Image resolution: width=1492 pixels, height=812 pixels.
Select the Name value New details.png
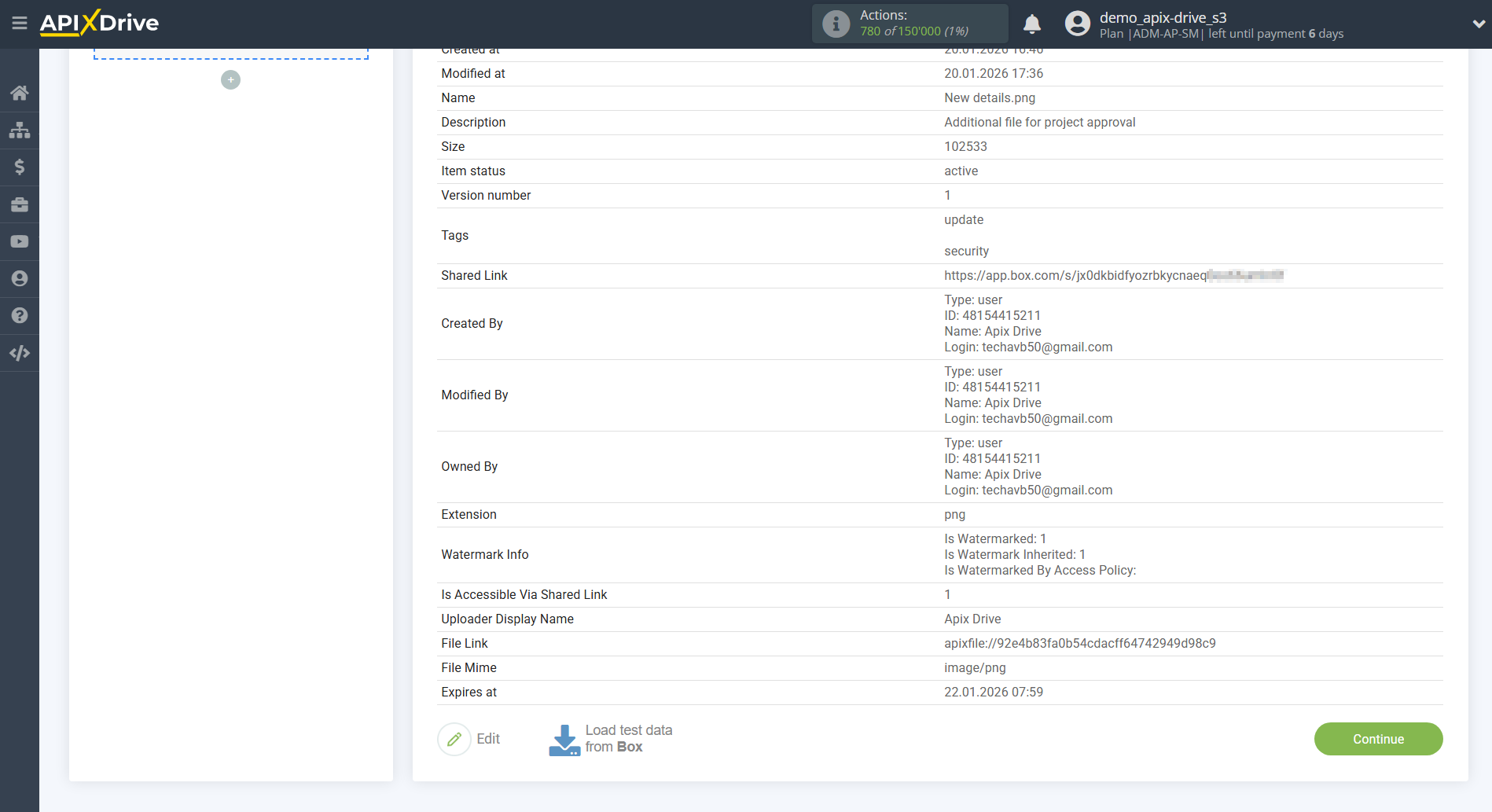point(990,97)
